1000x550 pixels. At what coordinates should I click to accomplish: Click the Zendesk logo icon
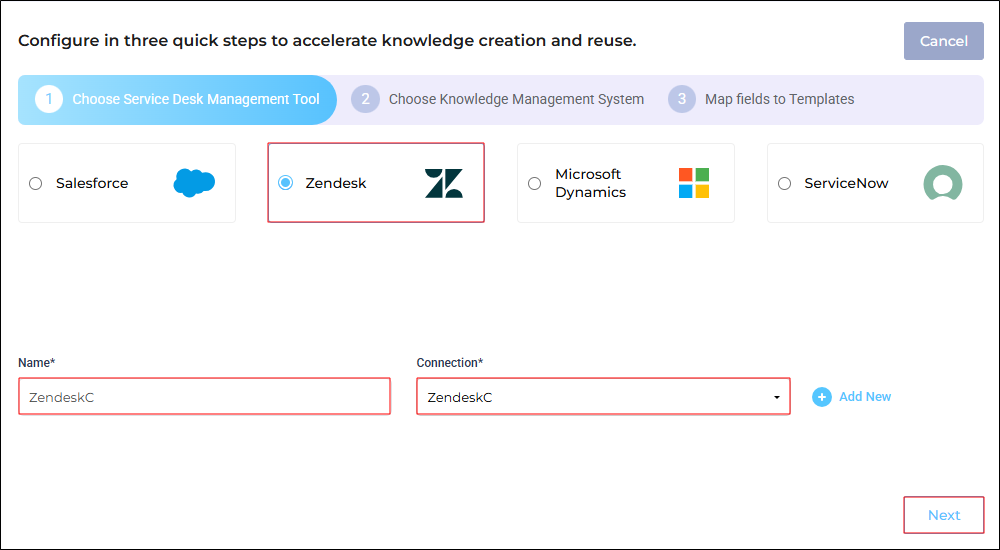[x=444, y=183]
